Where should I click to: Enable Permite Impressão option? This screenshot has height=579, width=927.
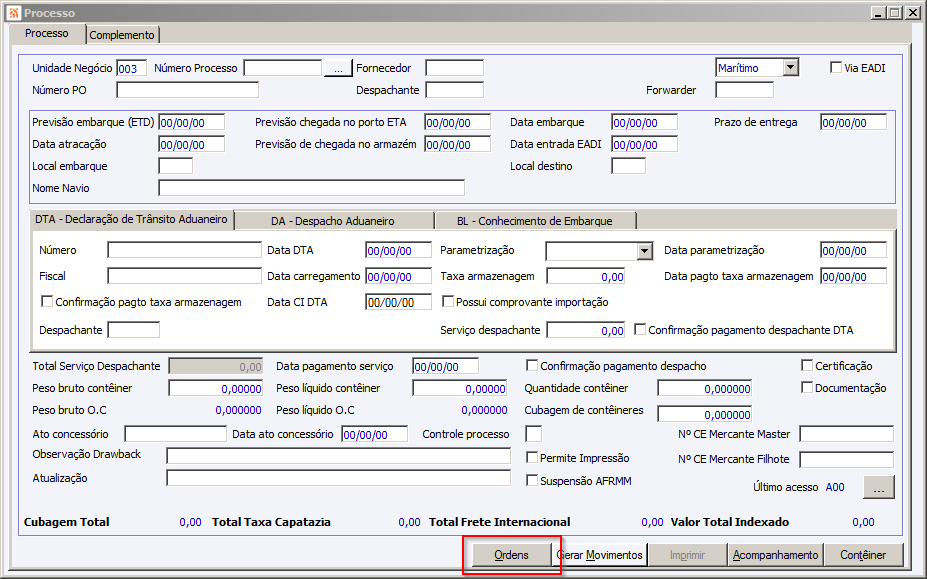point(532,457)
